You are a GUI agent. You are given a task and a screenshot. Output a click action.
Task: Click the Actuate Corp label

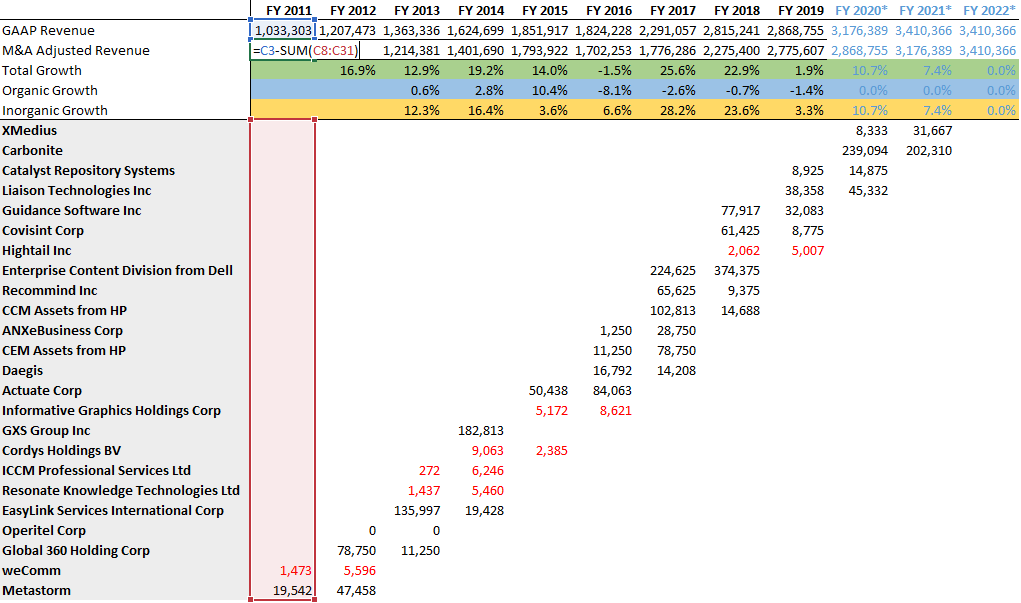(x=42, y=391)
